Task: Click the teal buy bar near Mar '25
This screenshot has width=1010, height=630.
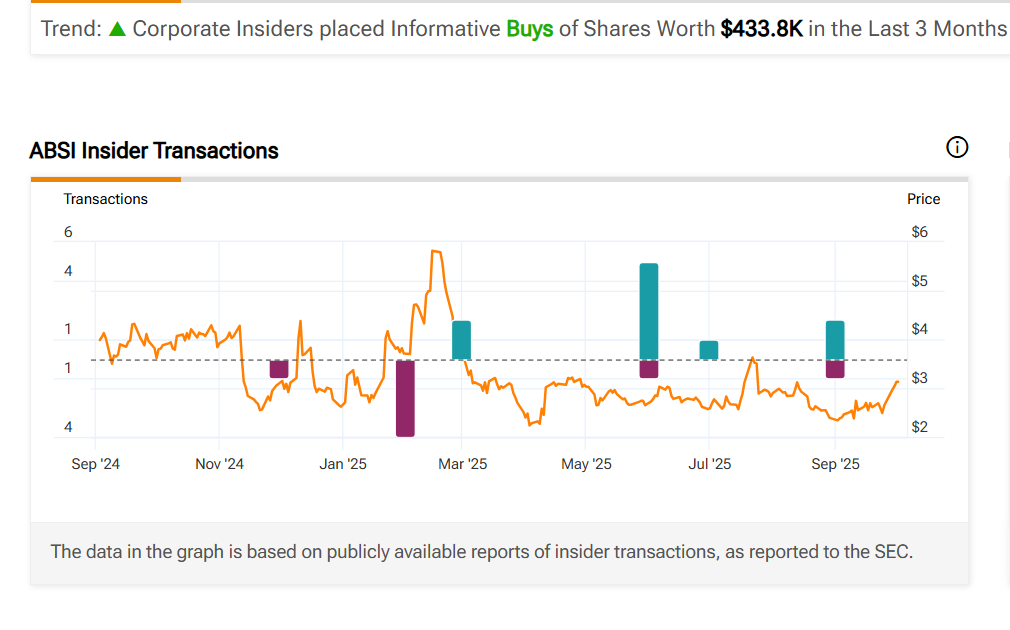Action: [x=461, y=340]
